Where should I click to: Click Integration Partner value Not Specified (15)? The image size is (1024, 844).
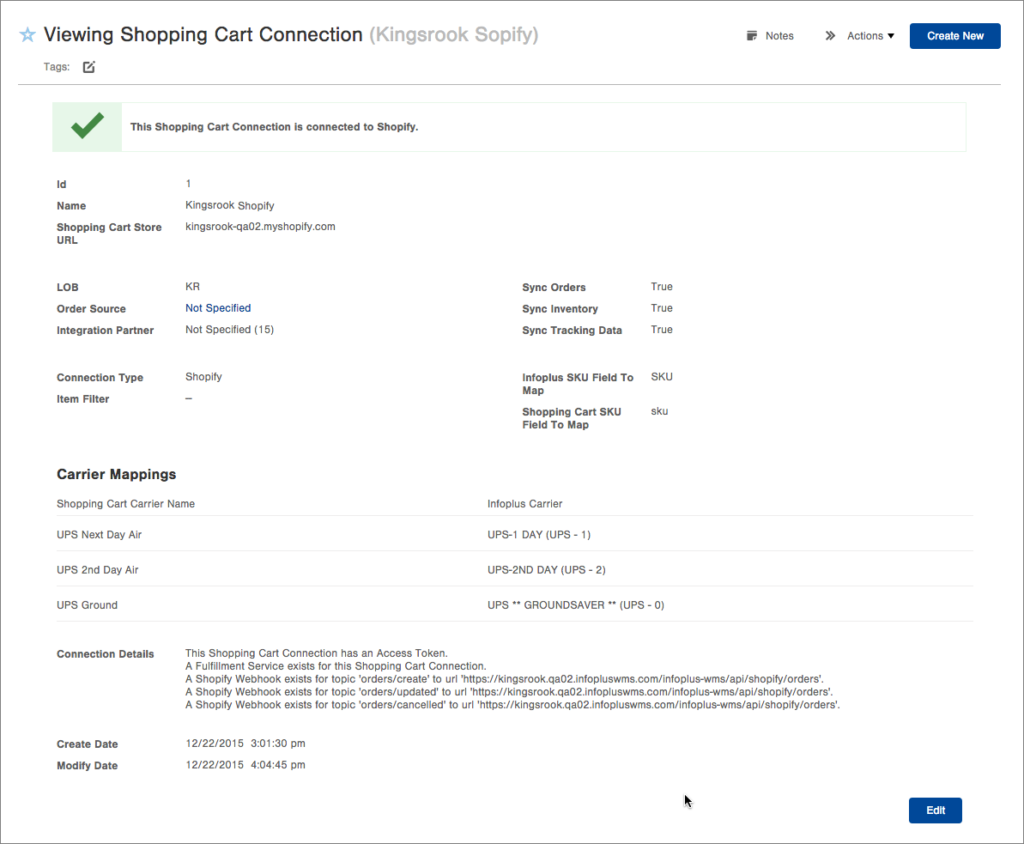tap(229, 329)
